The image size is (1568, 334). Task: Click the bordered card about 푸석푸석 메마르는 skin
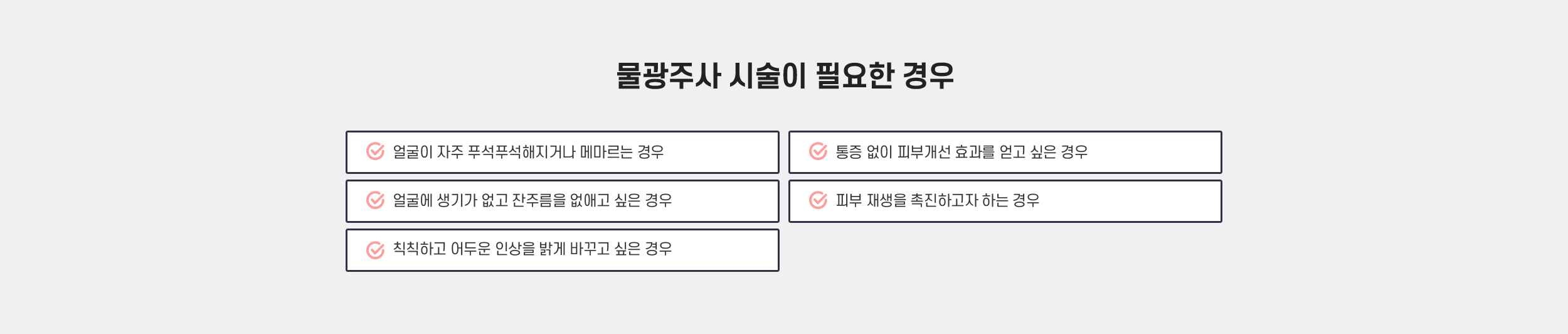tap(563, 152)
